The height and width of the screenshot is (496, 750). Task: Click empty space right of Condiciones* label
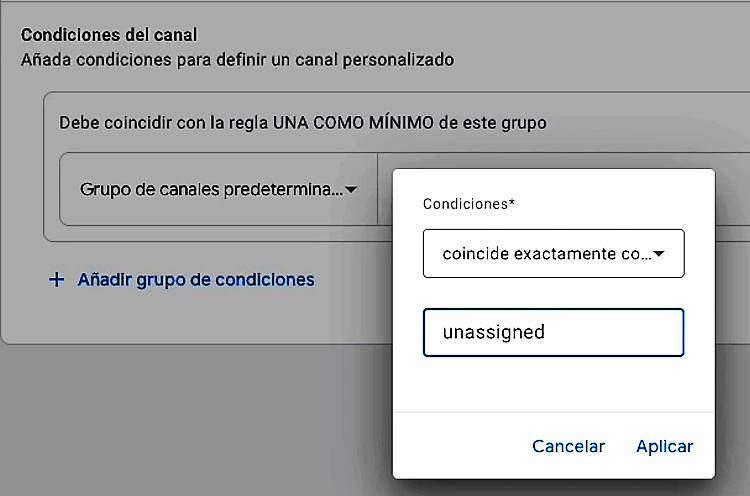coord(610,204)
